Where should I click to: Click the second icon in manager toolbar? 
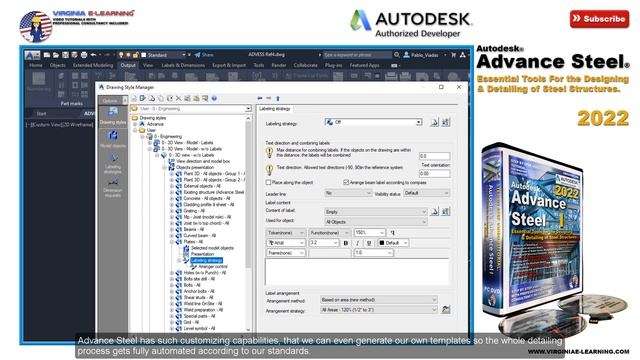click(142, 98)
